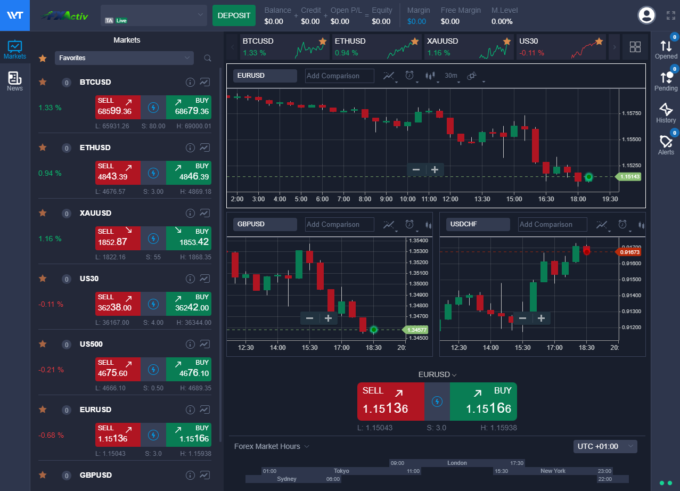This screenshot has width=680, height=491.
Task: Click SELL 68599.36 for BTCUSD
Action: coord(118,107)
